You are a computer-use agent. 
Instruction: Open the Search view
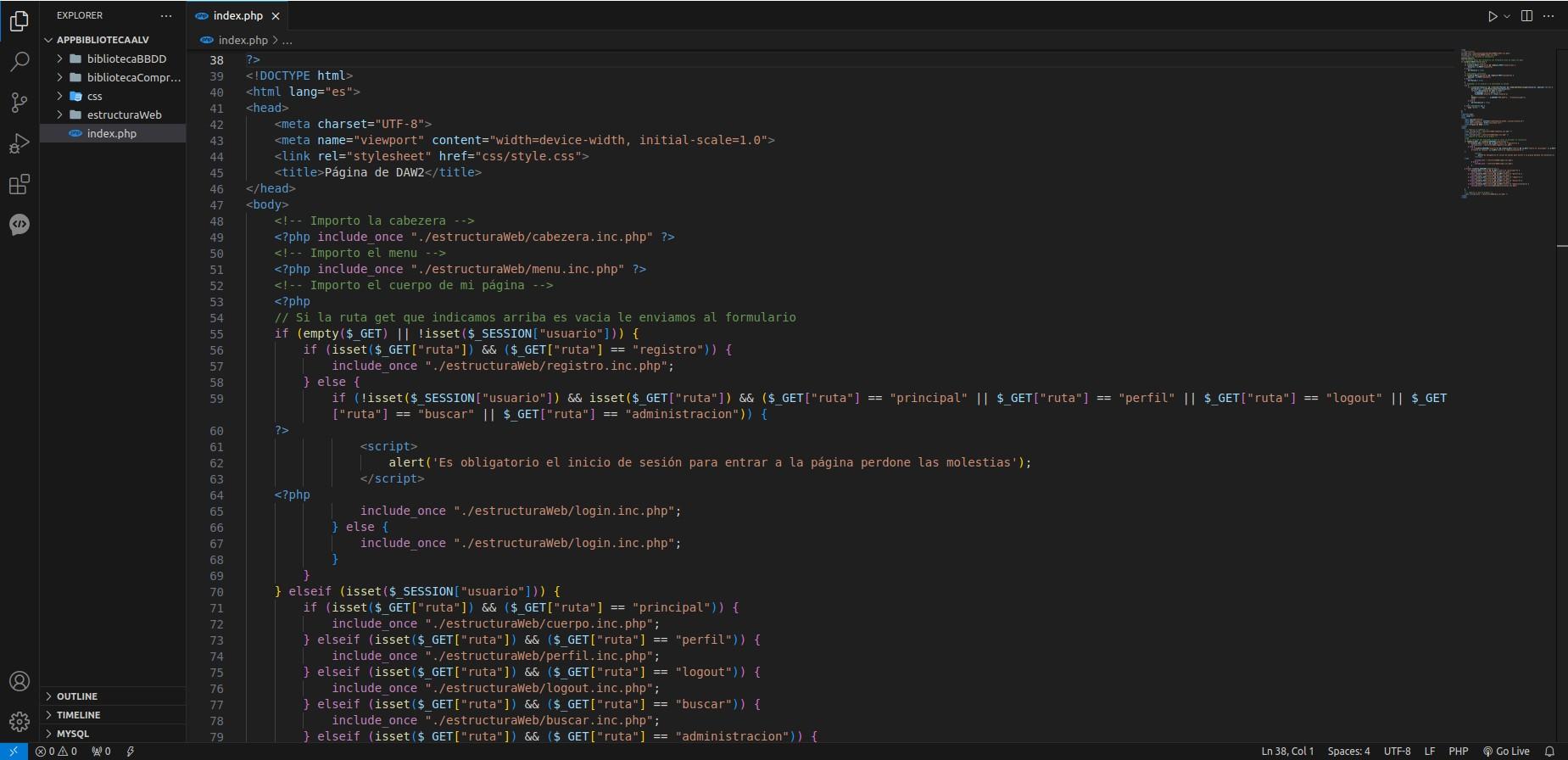tap(19, 62)
